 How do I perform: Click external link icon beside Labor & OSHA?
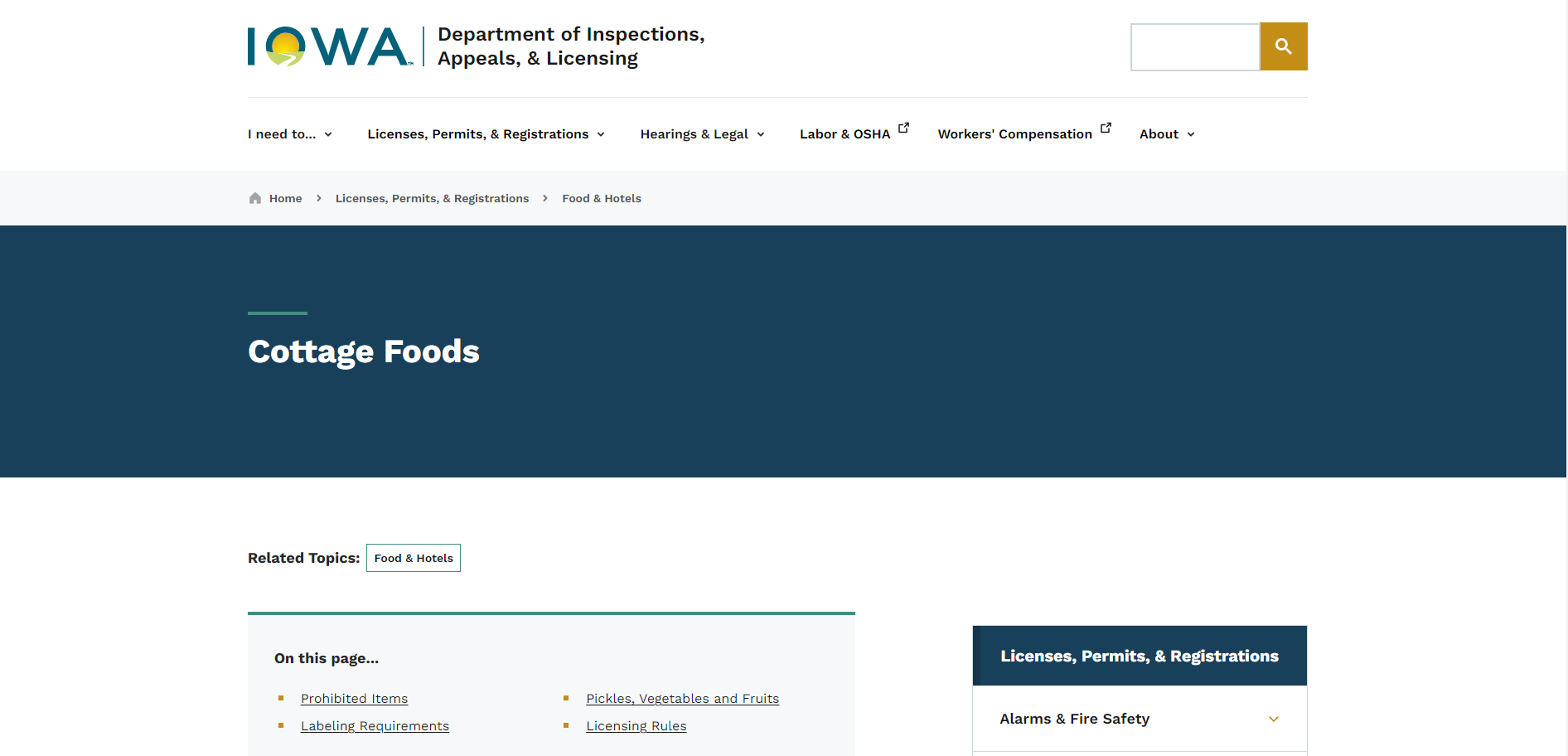pos(903,128)
